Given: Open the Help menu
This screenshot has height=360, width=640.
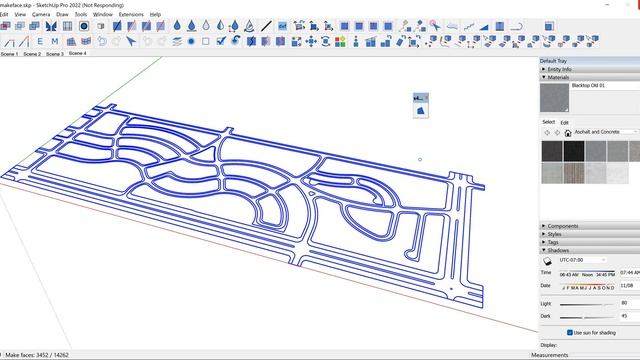Looking at the screenshot, I should (155, 14).
